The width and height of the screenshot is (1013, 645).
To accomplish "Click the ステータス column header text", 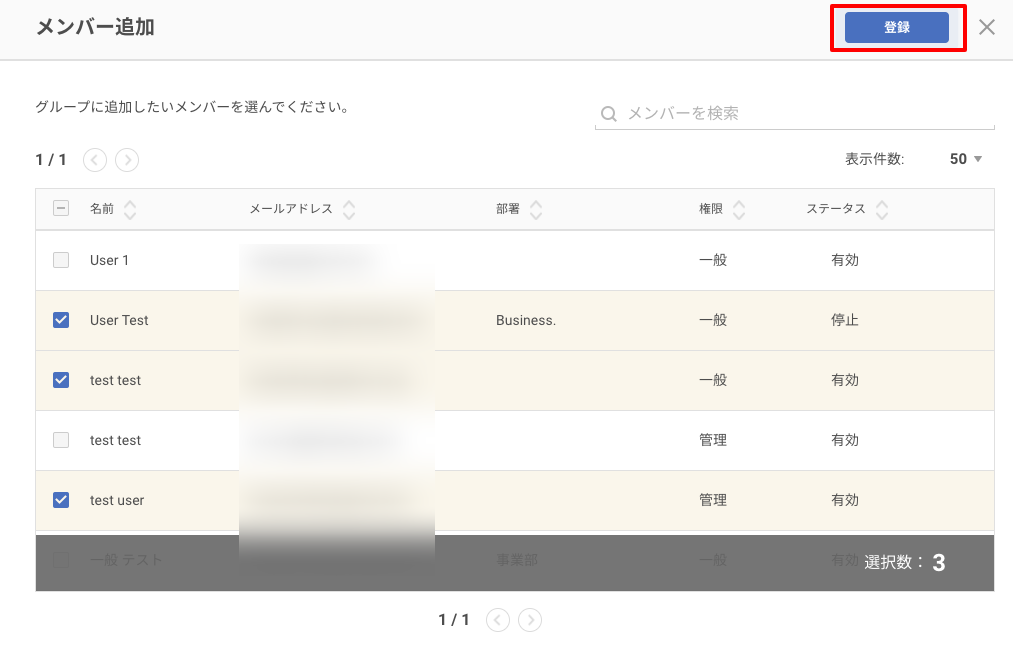I will point(835,209).
